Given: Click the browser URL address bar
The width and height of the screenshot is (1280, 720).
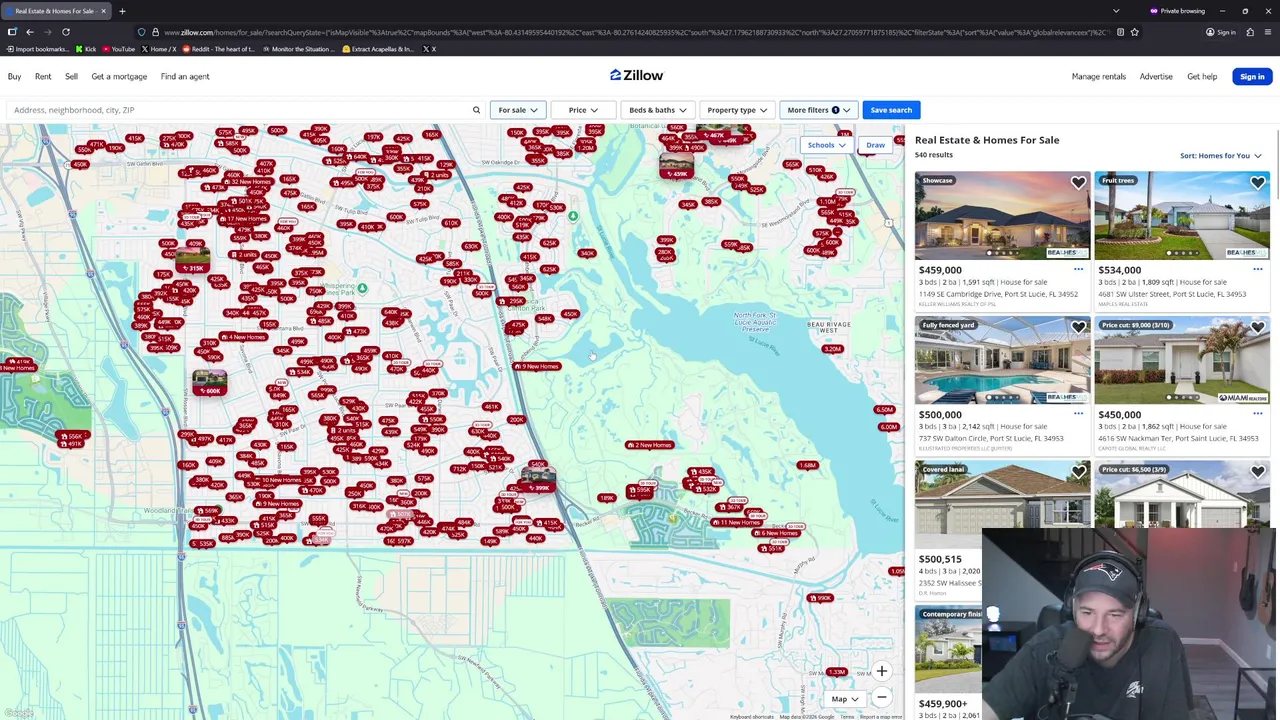Looking at the screenshot, I should coord(635,32).
